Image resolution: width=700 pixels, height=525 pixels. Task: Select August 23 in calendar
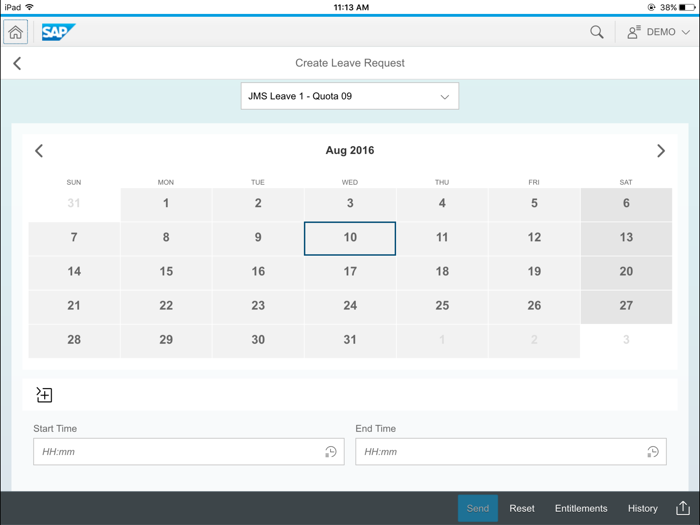point(258,306)
